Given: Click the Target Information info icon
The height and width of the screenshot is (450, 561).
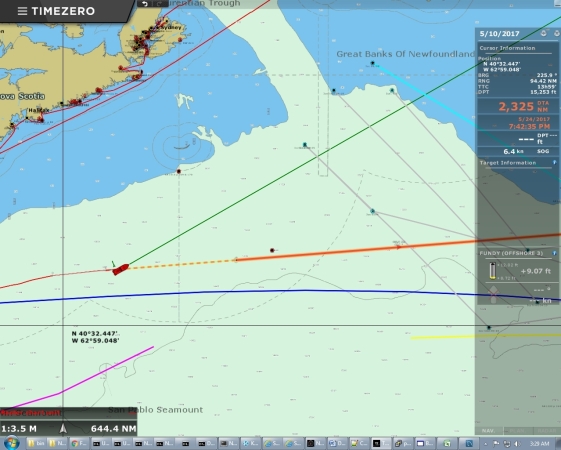Looking at the screenshot, I should [555, 163].
